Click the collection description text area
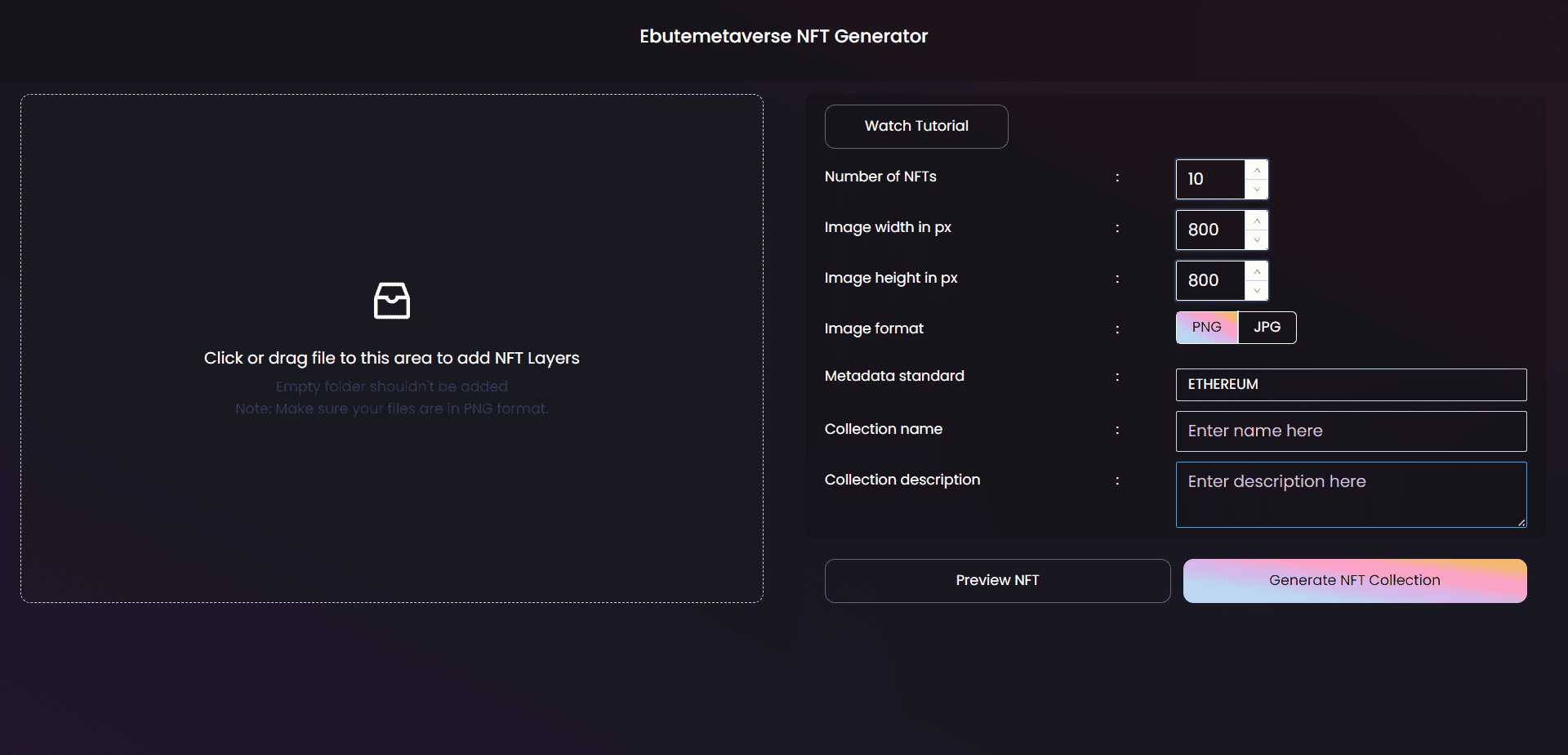Image resolution: width=1568 pixels, height=755 pixels. [x=1350, y=494]
